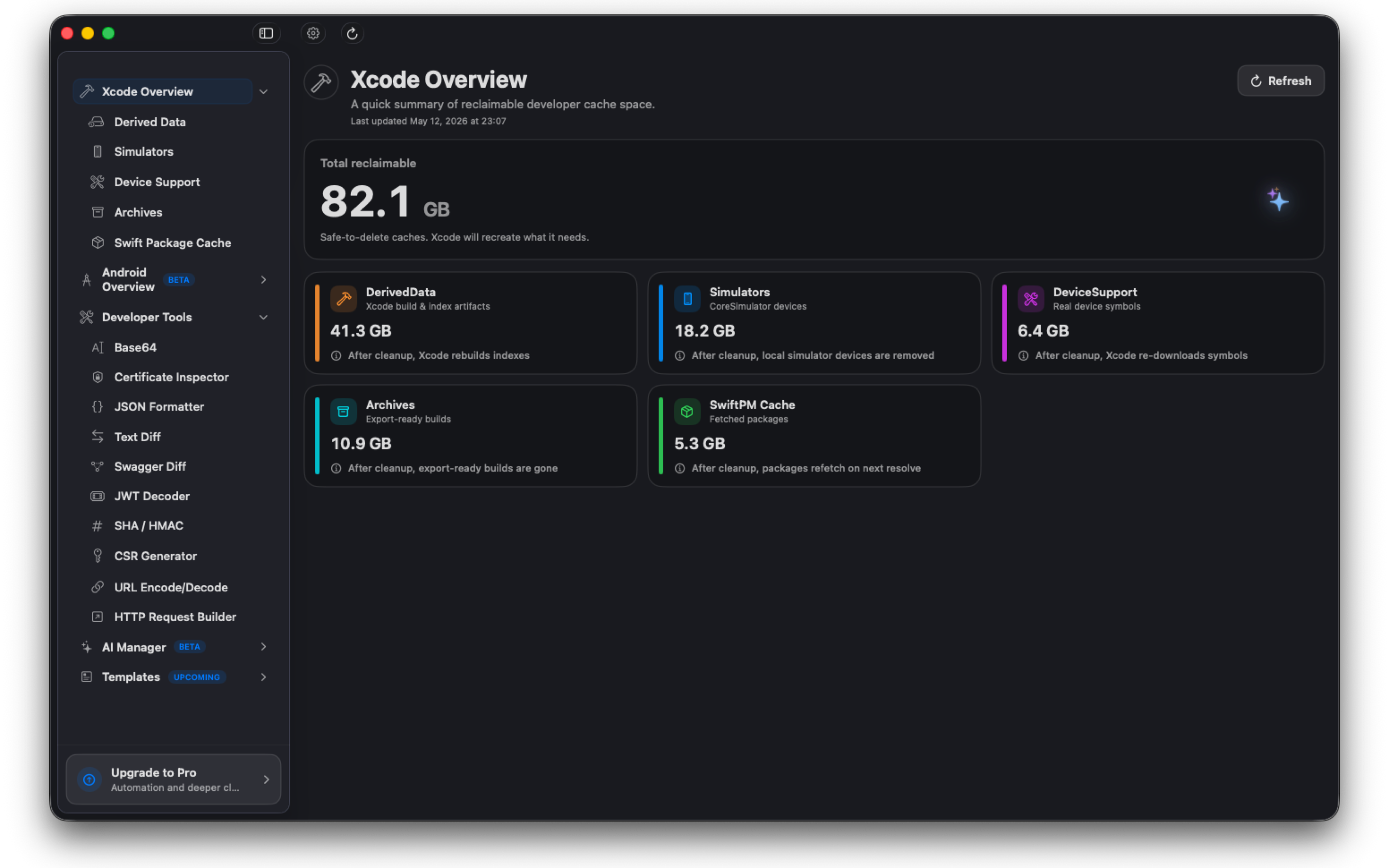1389x868 pixels.
Task: Open HTTP Request Builder from sidebar
Action: 175,617
